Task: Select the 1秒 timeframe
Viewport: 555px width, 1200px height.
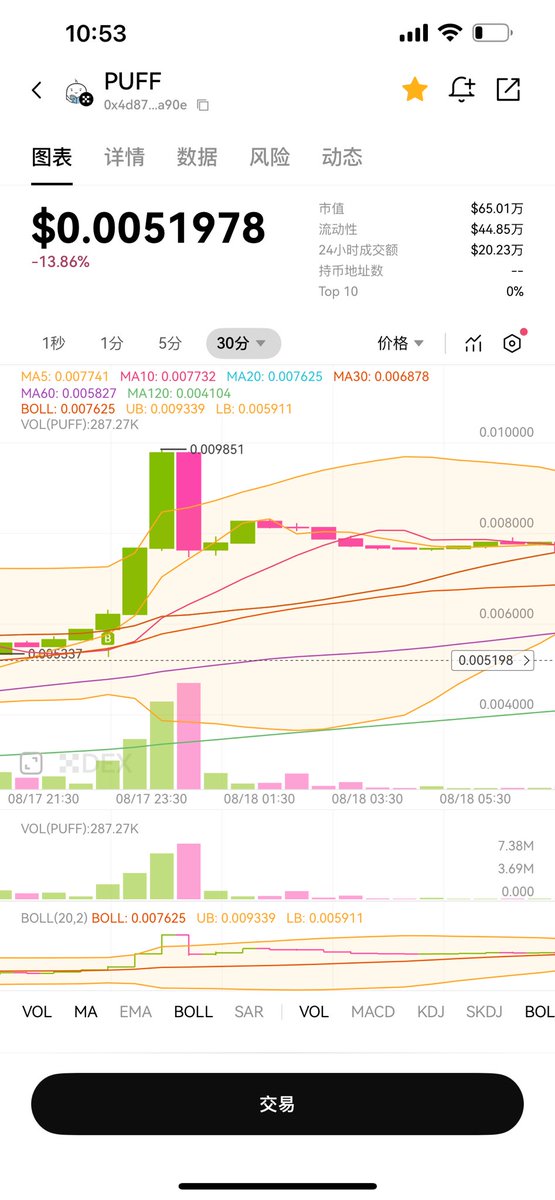Action: pos(54,343)
